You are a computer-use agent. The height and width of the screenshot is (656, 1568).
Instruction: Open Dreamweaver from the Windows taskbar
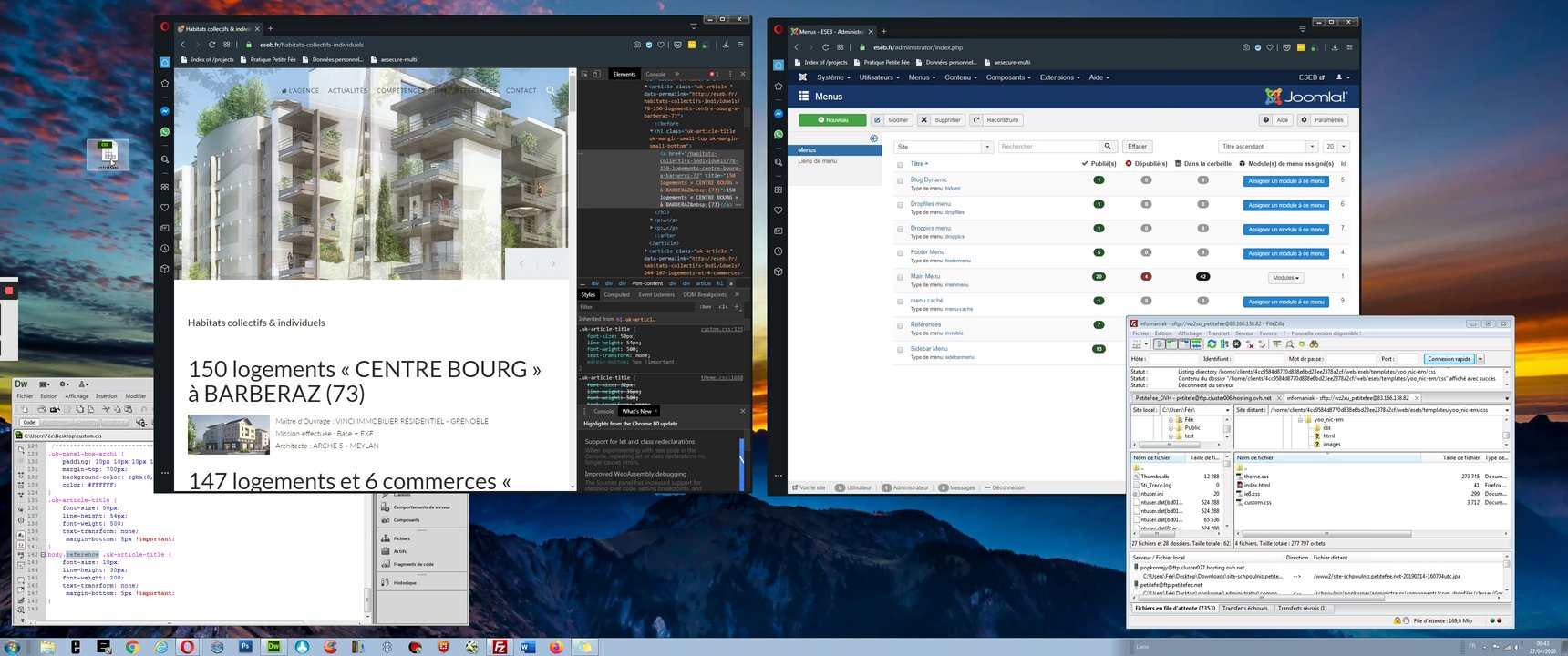pos(273,646)
